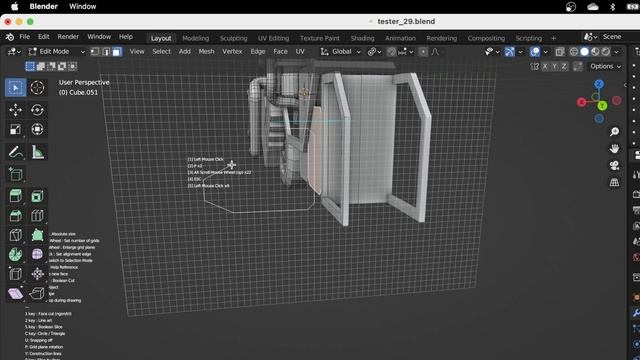The image size is (640, 360).
Task: Open the Render menu
Action: pos(68,37)
